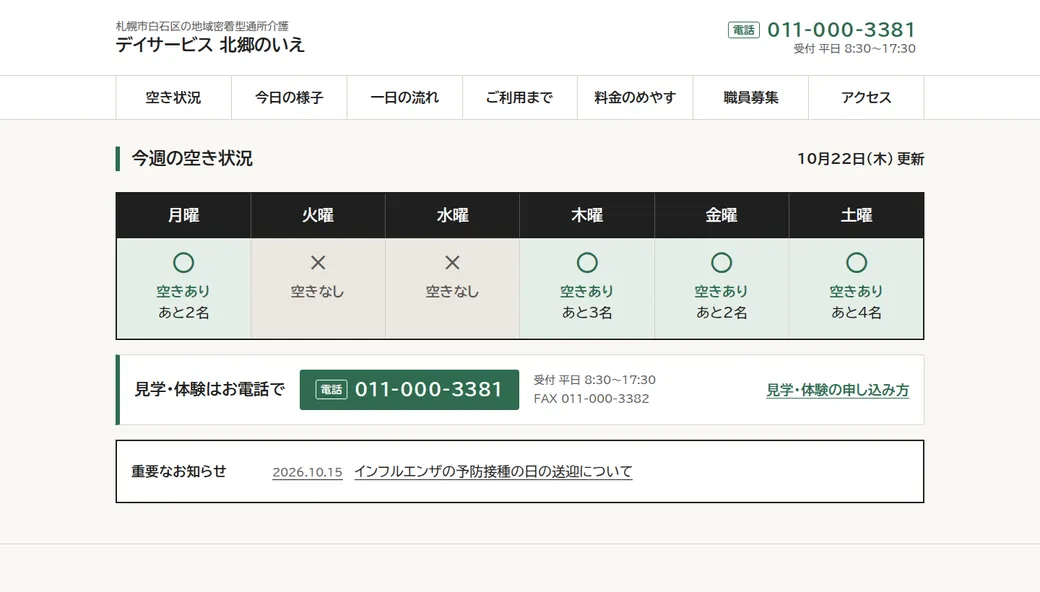The width and height of the screenshot is (1040, 592).
Task: Click あと2名 in the 月曜 cell
Action: point(184,312)
